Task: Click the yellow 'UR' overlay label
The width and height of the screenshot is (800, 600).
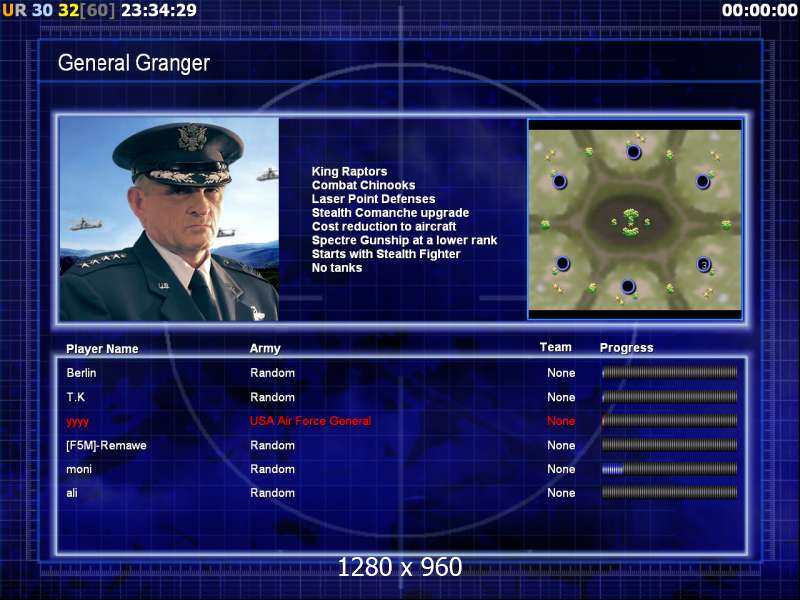Action: tap(14, 10)
